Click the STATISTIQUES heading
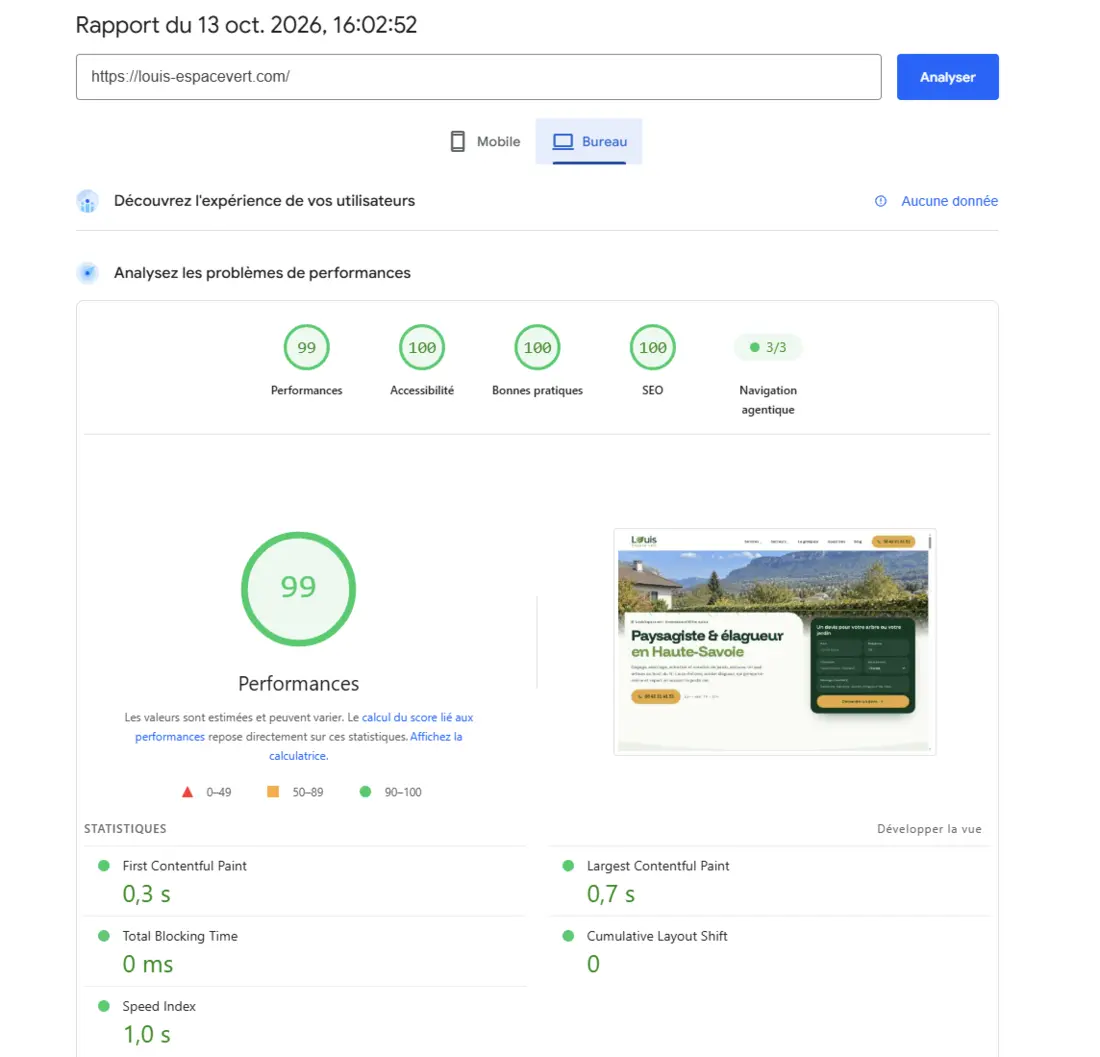 [125, 829]
